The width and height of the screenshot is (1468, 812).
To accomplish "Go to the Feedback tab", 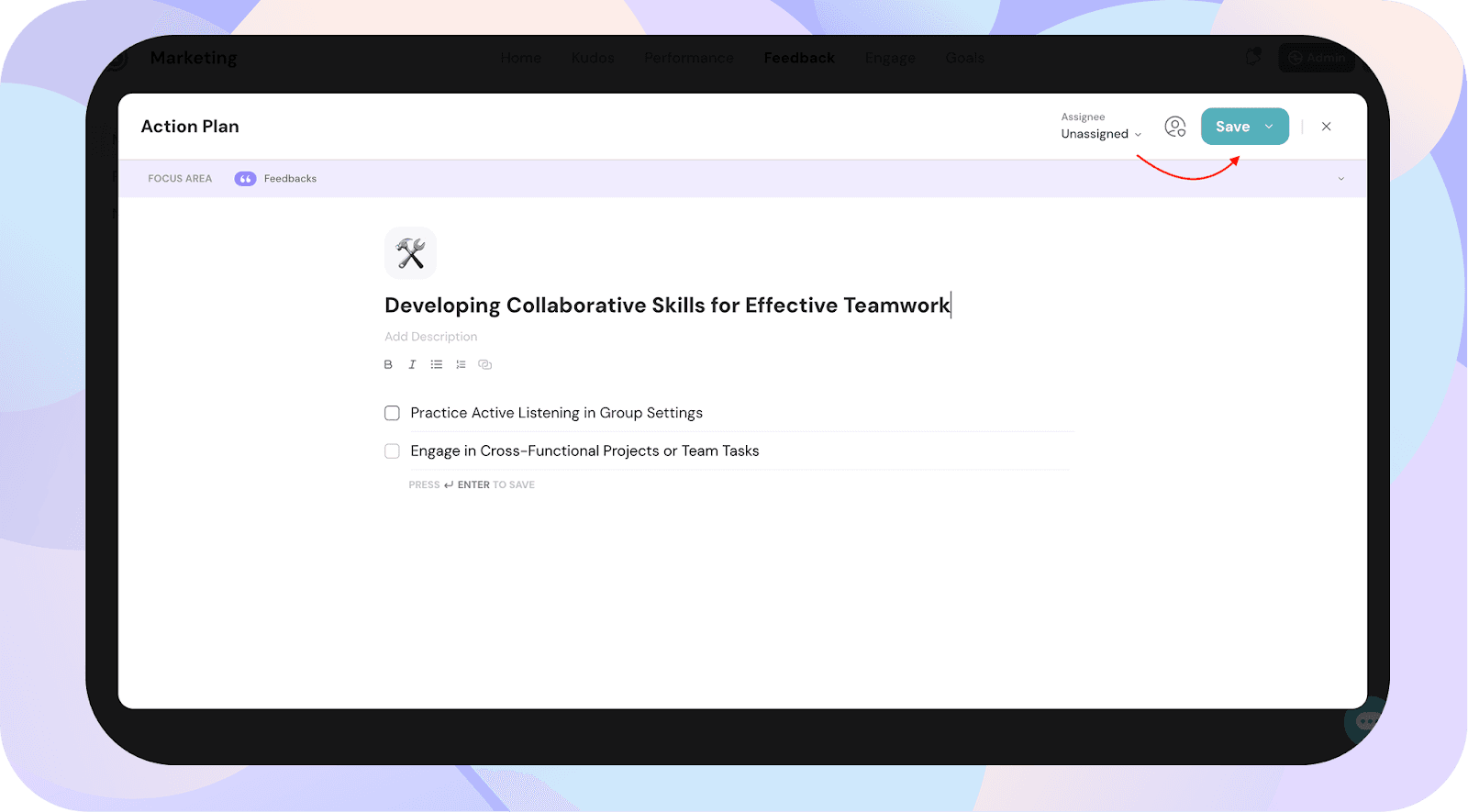I will pyautogui.click(x=799, y=58).
